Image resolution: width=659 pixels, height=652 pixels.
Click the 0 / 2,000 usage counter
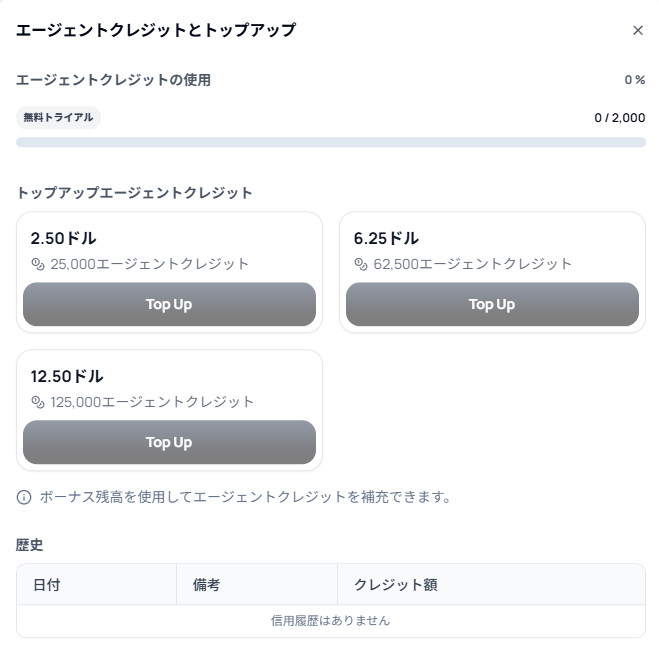pyautogui.click(x=619, y=117)
